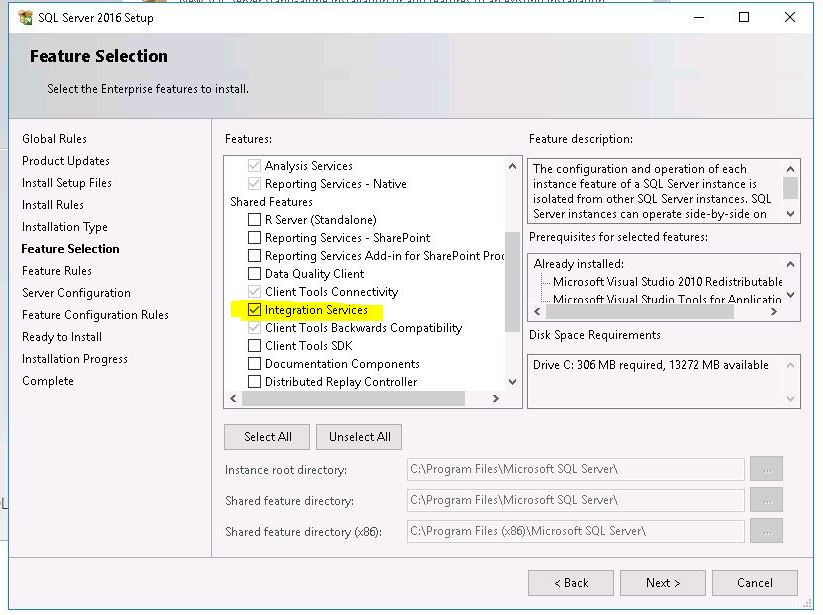Click the Drive C disk space text
Screen dimensions: 823x615
tap(650, 365)
